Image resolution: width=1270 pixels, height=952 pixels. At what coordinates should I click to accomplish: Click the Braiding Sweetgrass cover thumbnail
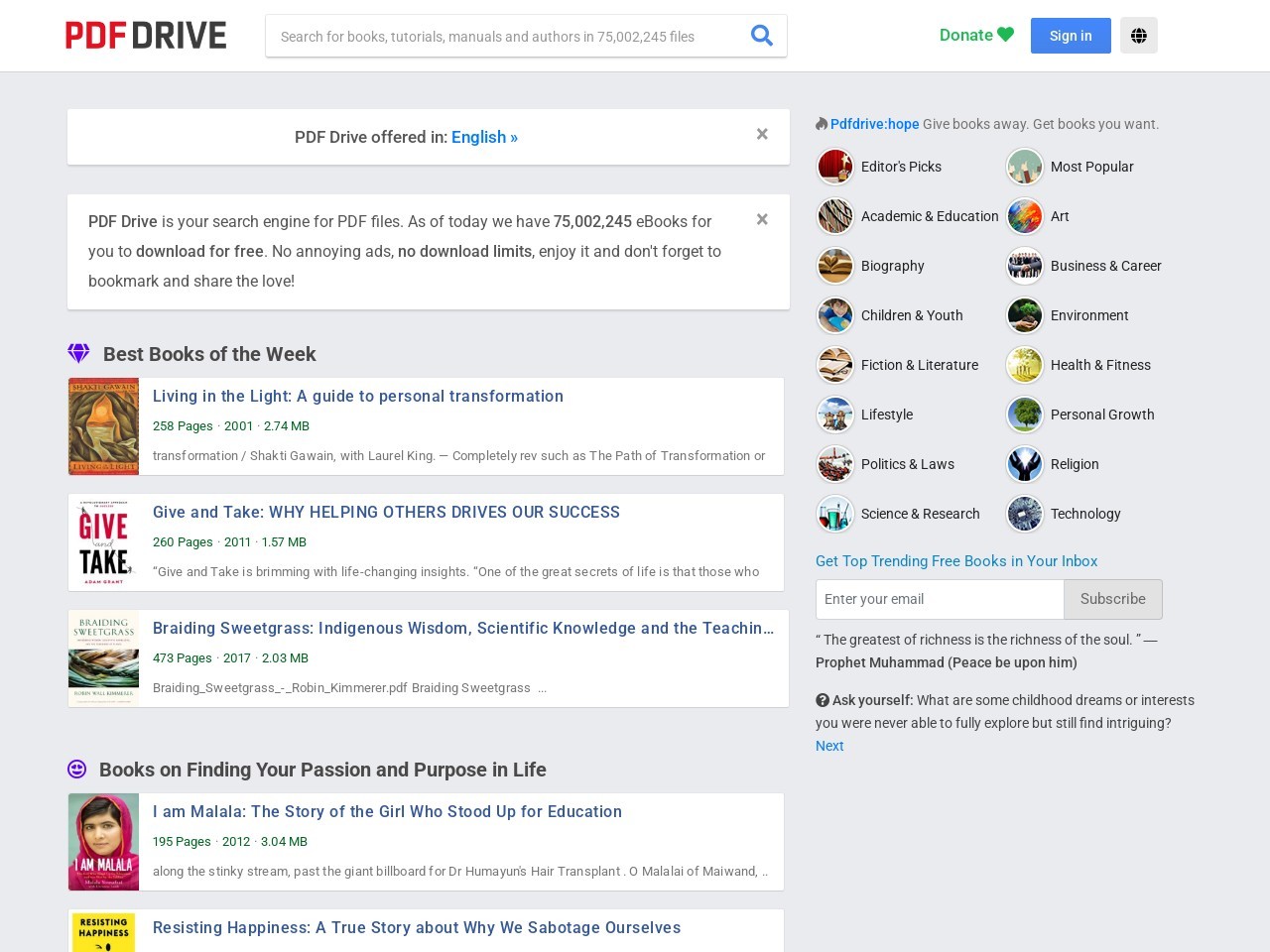pos(103,658)
